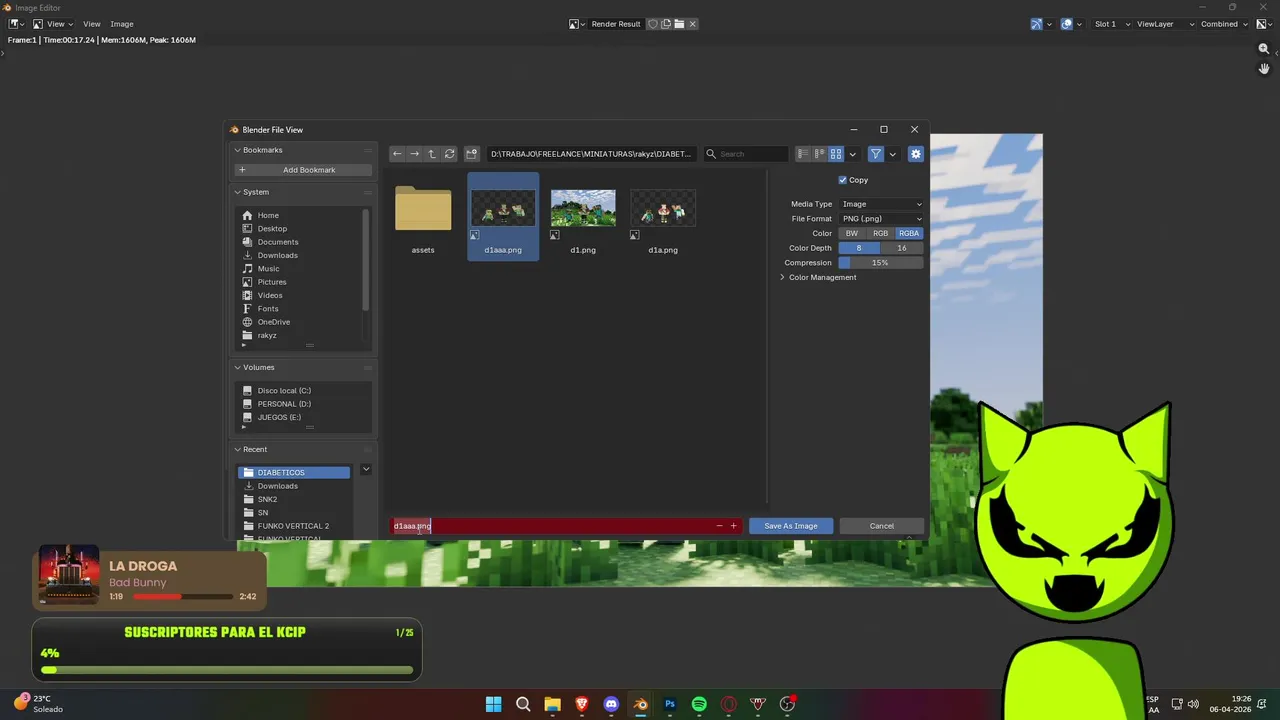Select the d1aaa.png thumbnail

point(503,216)
